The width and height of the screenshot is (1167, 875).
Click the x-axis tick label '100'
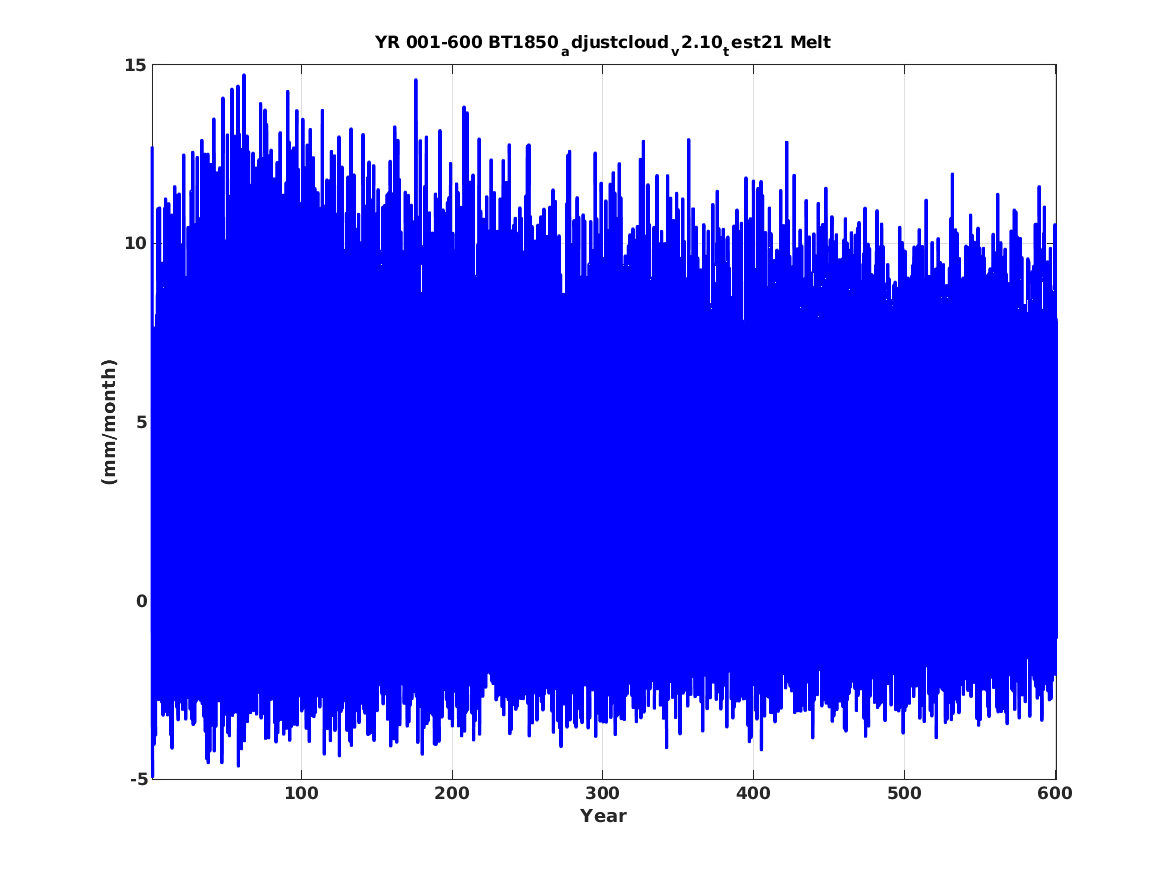coord(301,793)
